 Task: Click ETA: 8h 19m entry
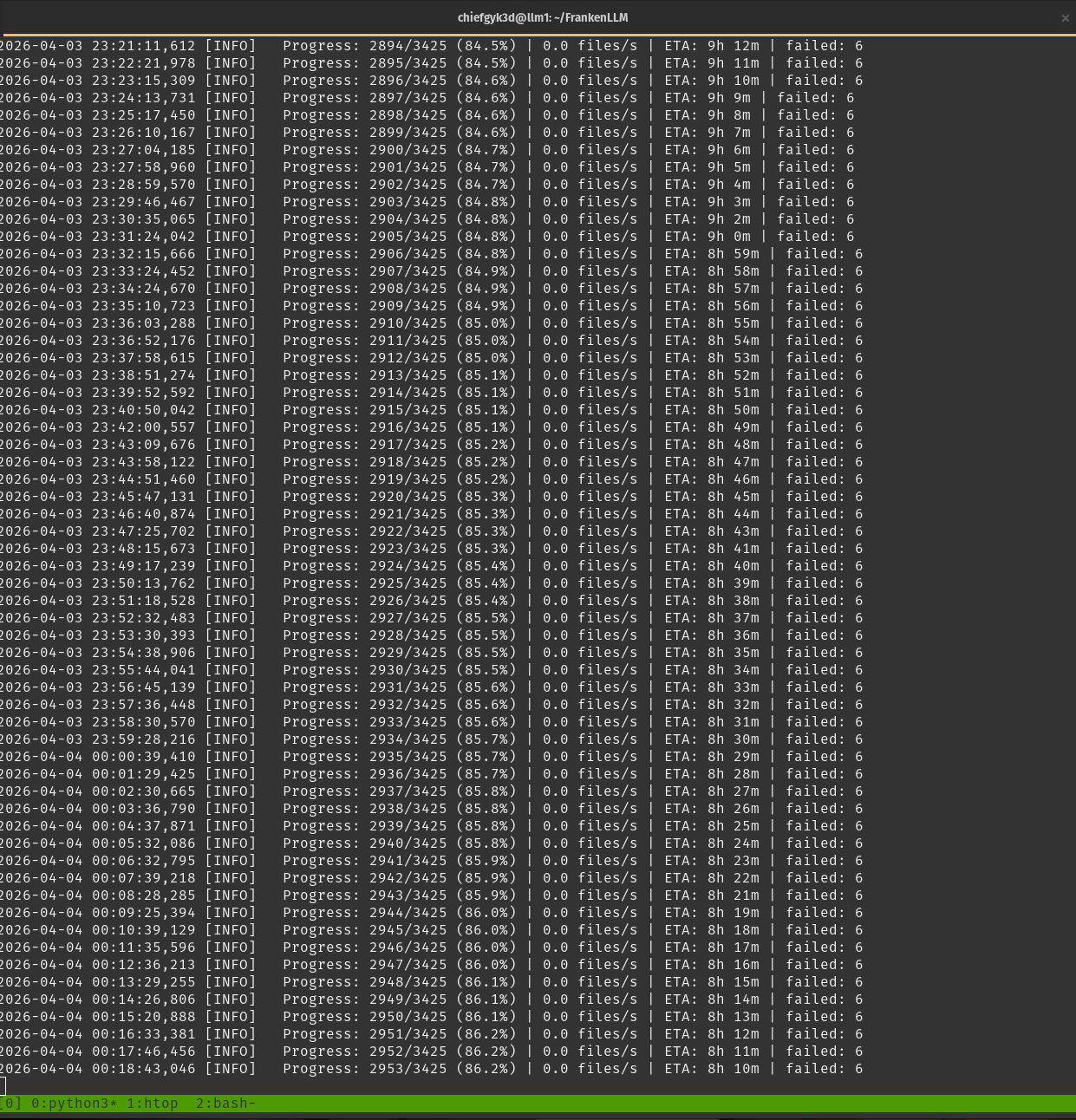point(712,913)
